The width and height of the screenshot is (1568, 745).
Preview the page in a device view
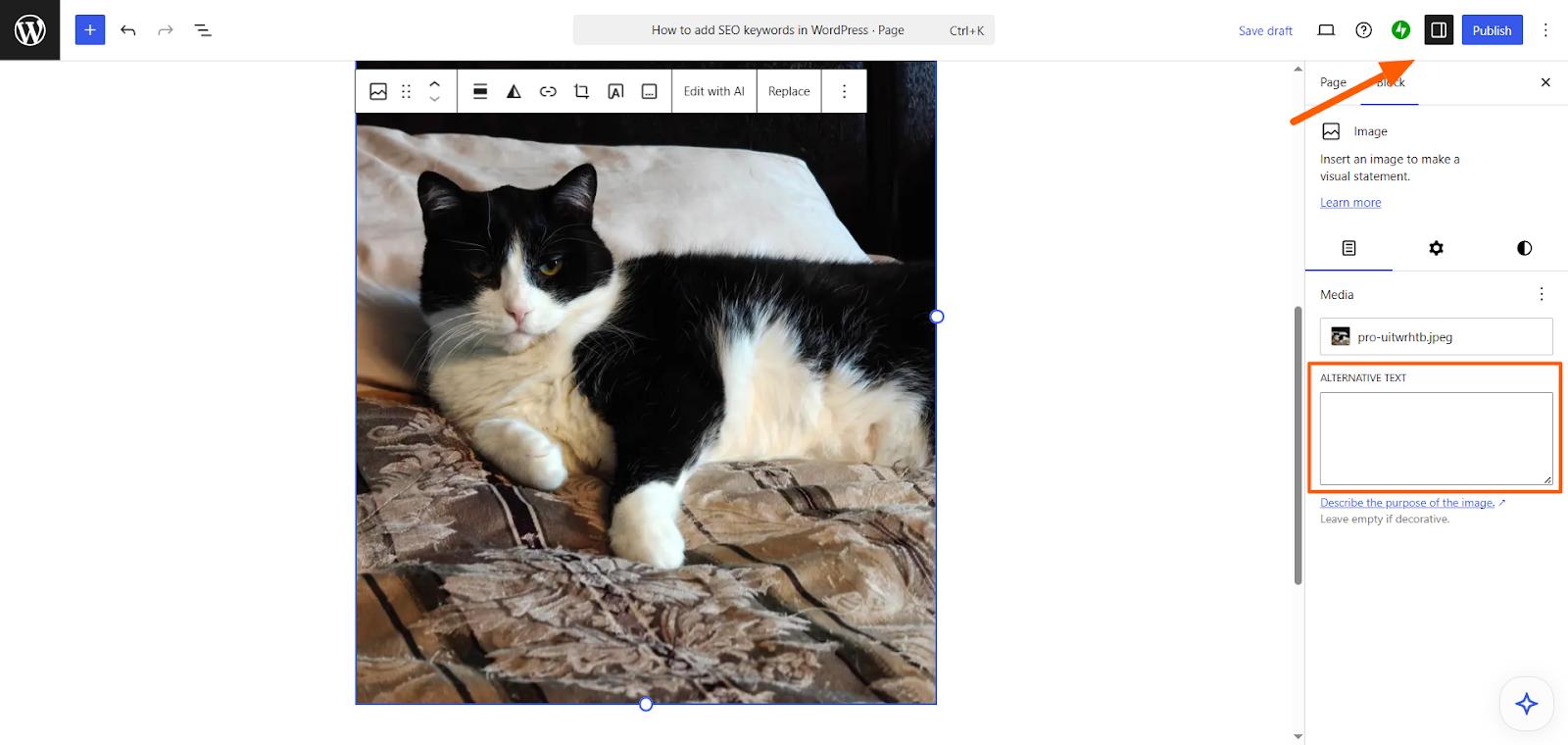1326,30
